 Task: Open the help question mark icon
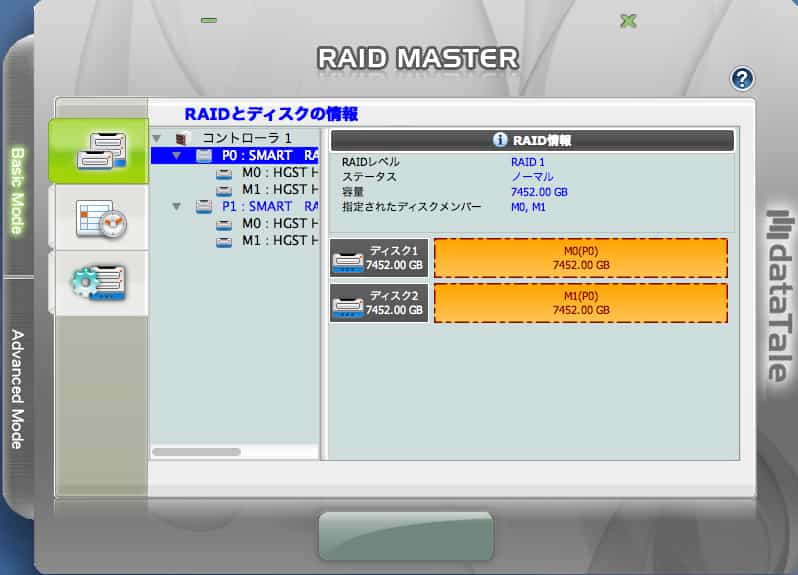[x=742, y=79]
